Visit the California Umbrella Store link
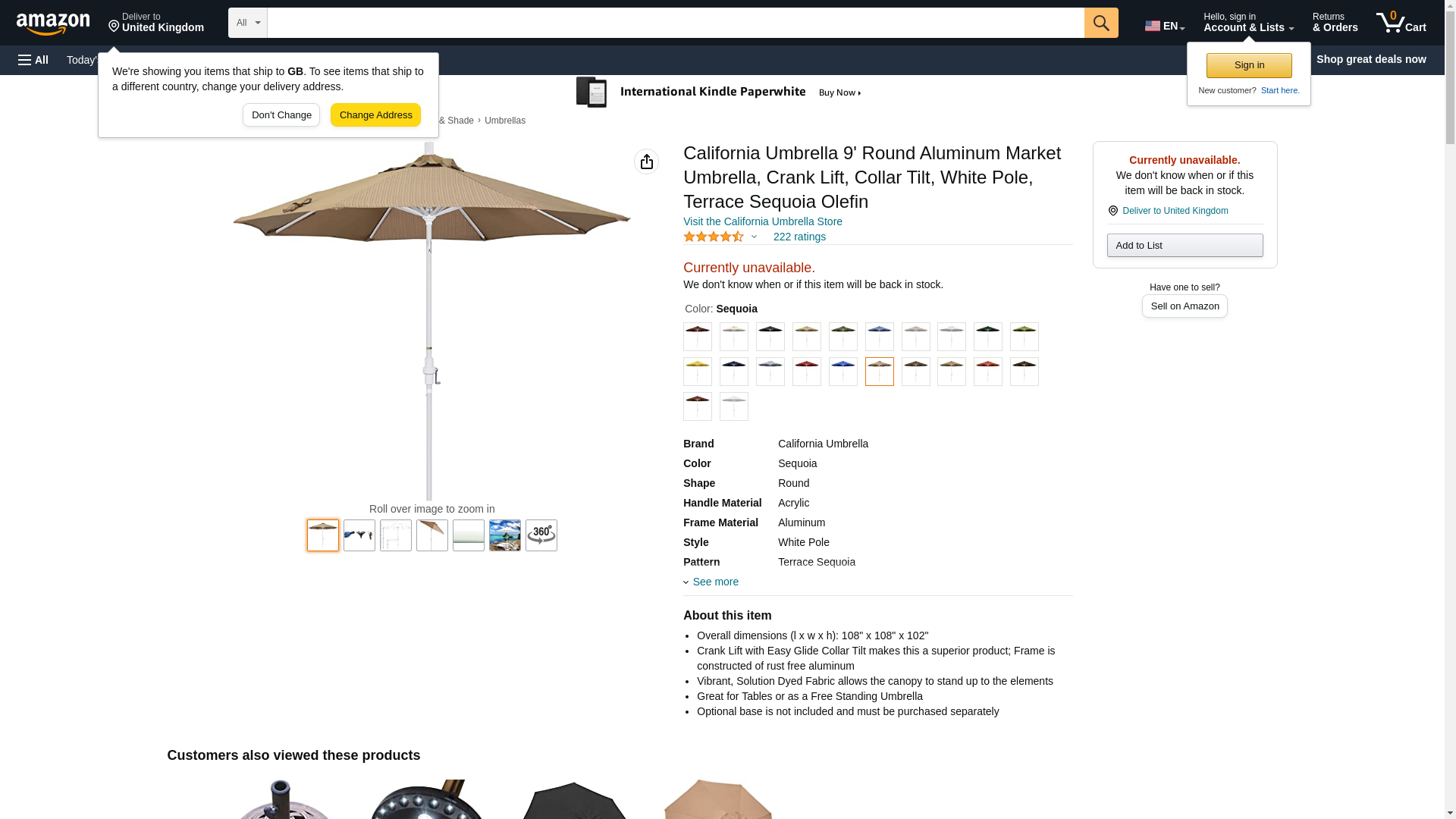The width and height of the screenshot is (1456, 819). click(x=763, y=221)
